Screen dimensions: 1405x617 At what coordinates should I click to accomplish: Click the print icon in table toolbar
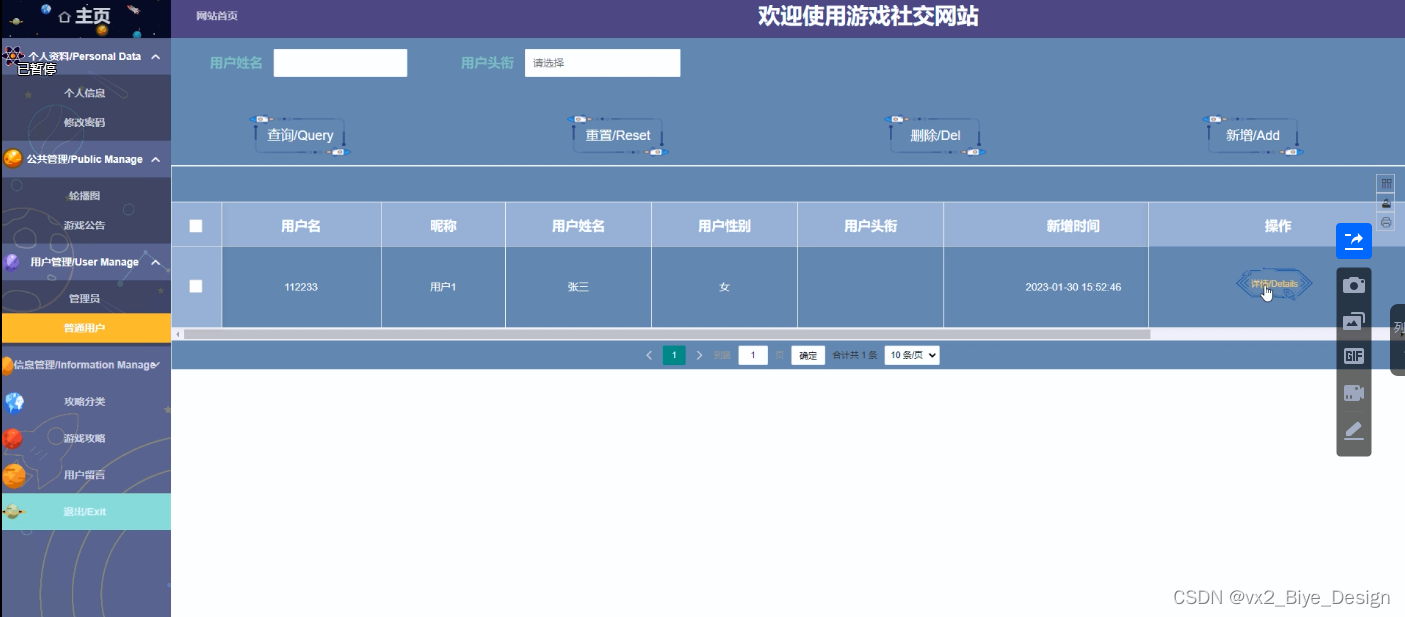[1386, 222]
